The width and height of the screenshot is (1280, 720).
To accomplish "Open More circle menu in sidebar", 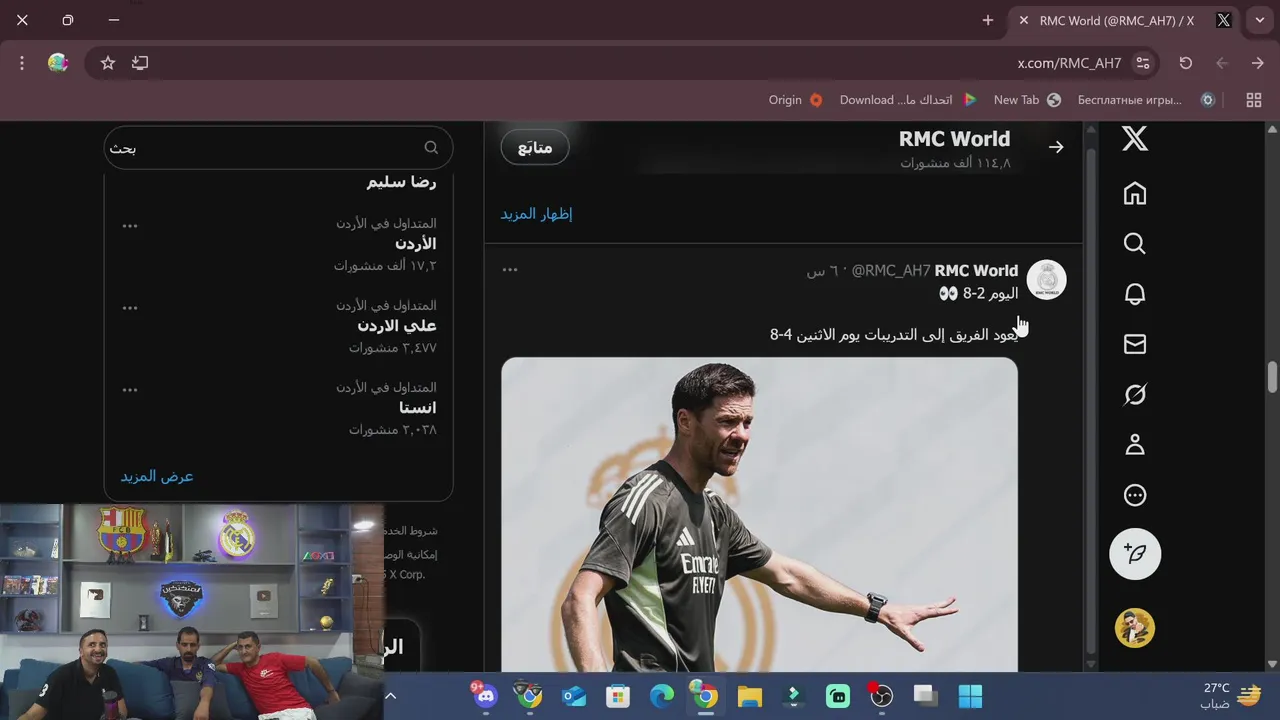I will (1135, 495).
